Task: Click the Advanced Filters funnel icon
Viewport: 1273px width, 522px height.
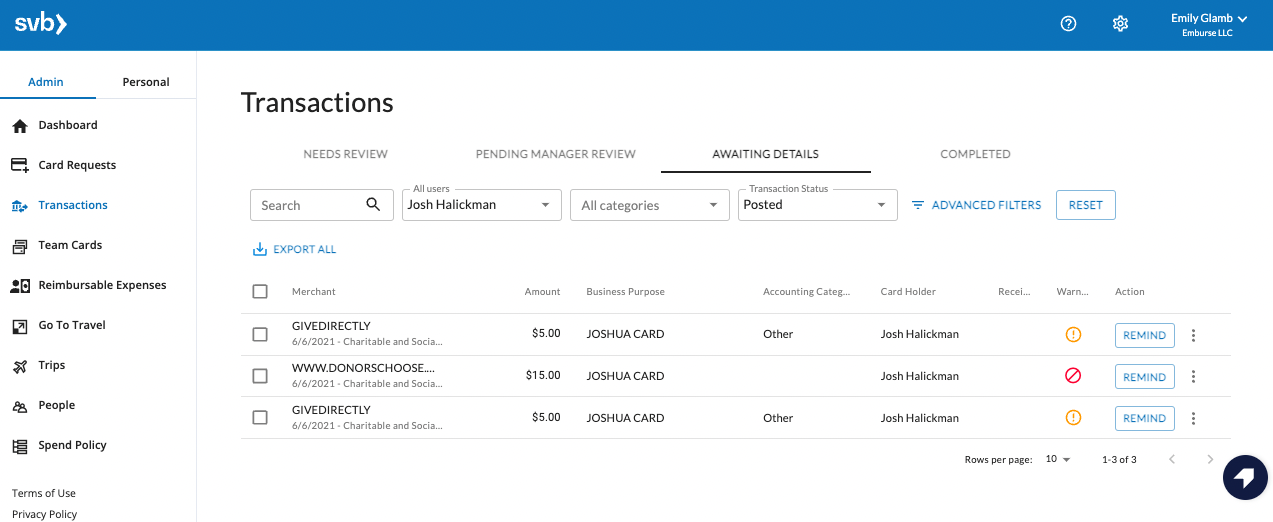Action: 918,205
